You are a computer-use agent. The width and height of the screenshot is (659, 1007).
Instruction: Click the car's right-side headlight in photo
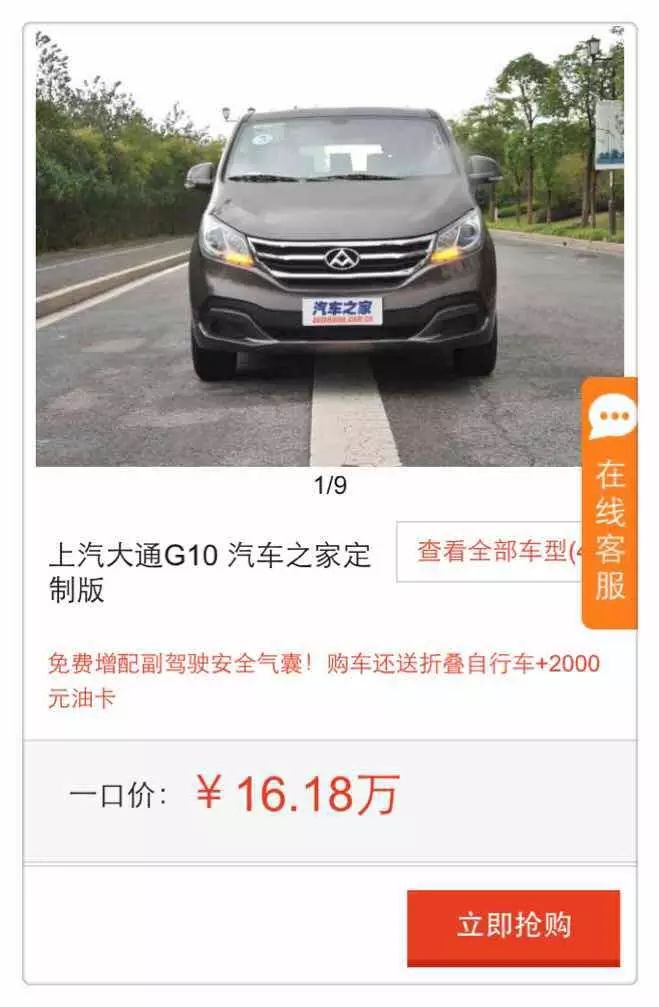pyautogui.click(x=459, y=237)
